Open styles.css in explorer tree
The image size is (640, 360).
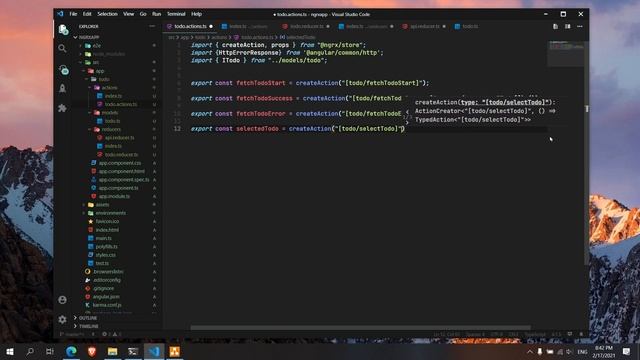106,255
